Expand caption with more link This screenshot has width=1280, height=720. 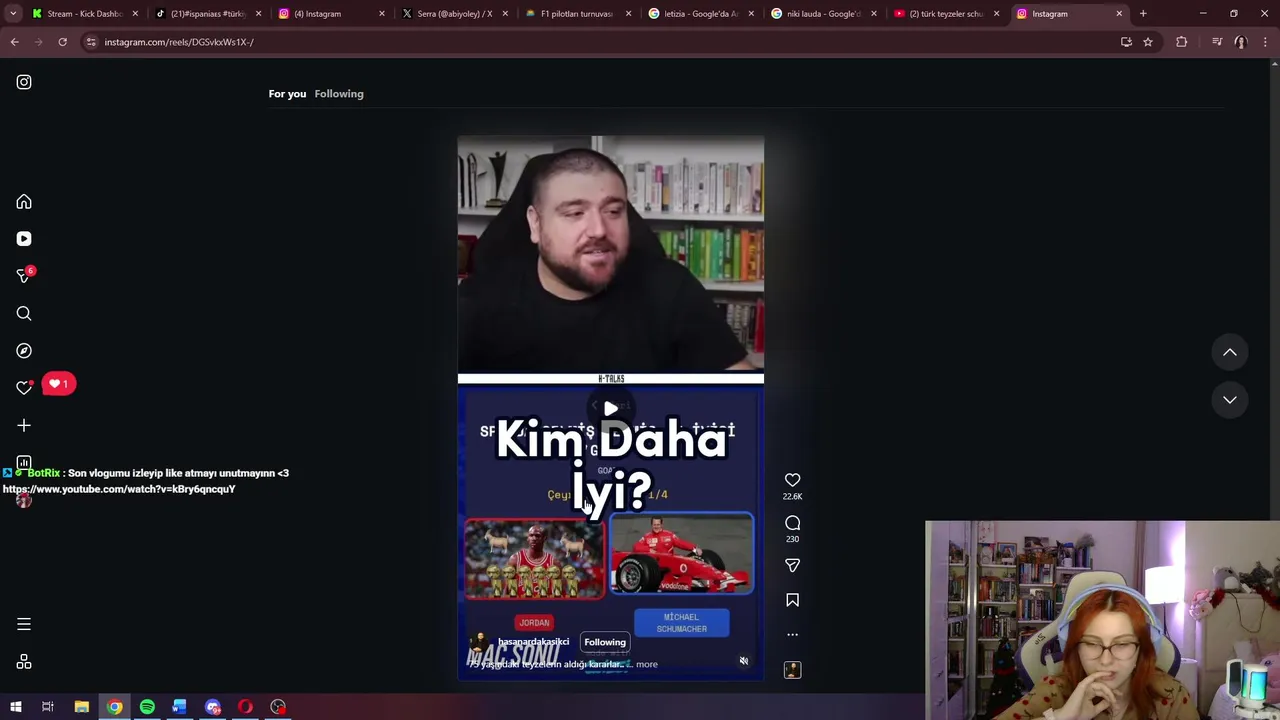click(647, 664)
